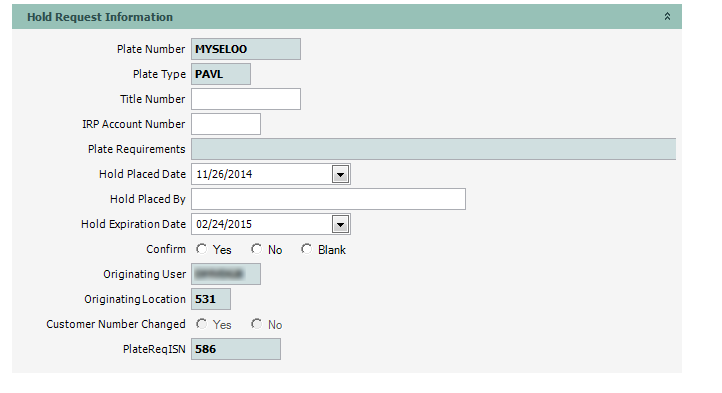Click the Plate Number label
Viewport: 722px width, 393px height.
click(x=151, y=49)
